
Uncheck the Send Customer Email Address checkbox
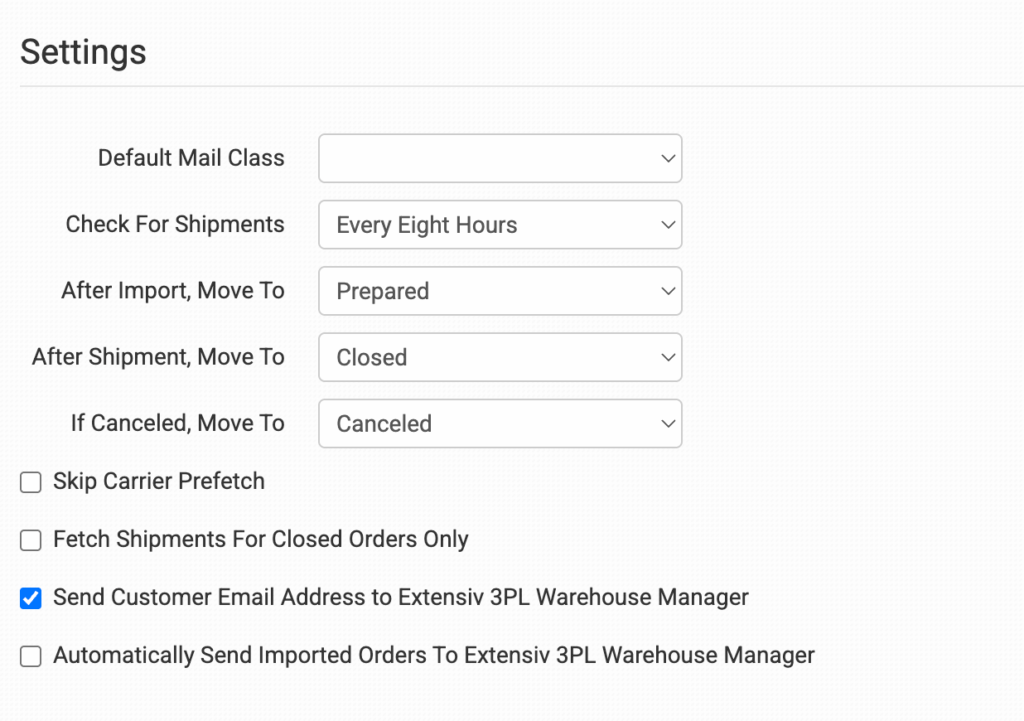pyautogui.click(x=31, y=598)
